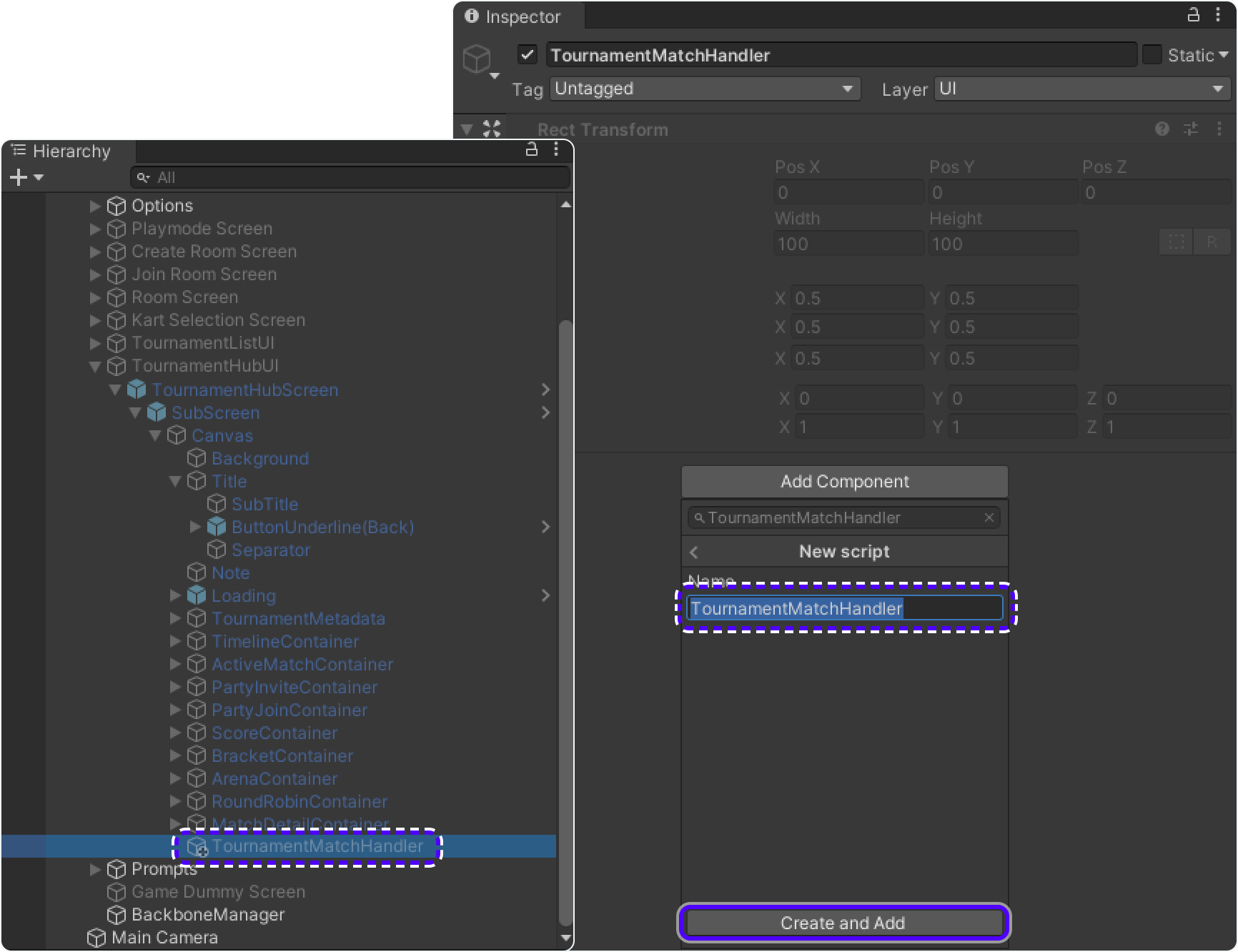Click the Inspector panel lock icon

point(1193,15)
